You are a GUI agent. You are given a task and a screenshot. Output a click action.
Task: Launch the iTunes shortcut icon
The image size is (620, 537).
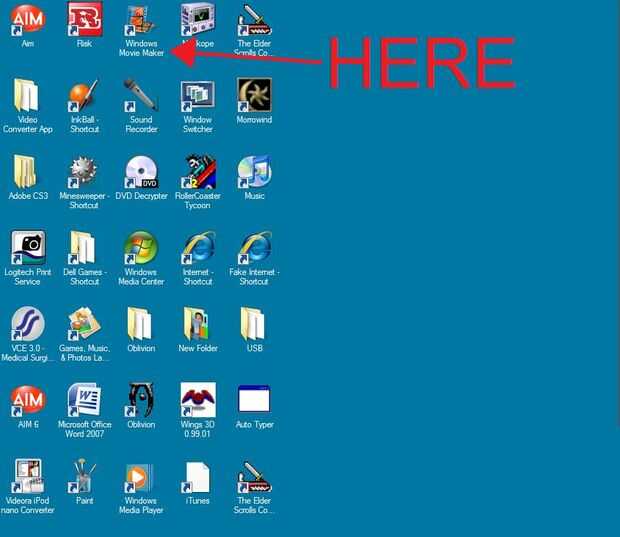tap(196, 477)
